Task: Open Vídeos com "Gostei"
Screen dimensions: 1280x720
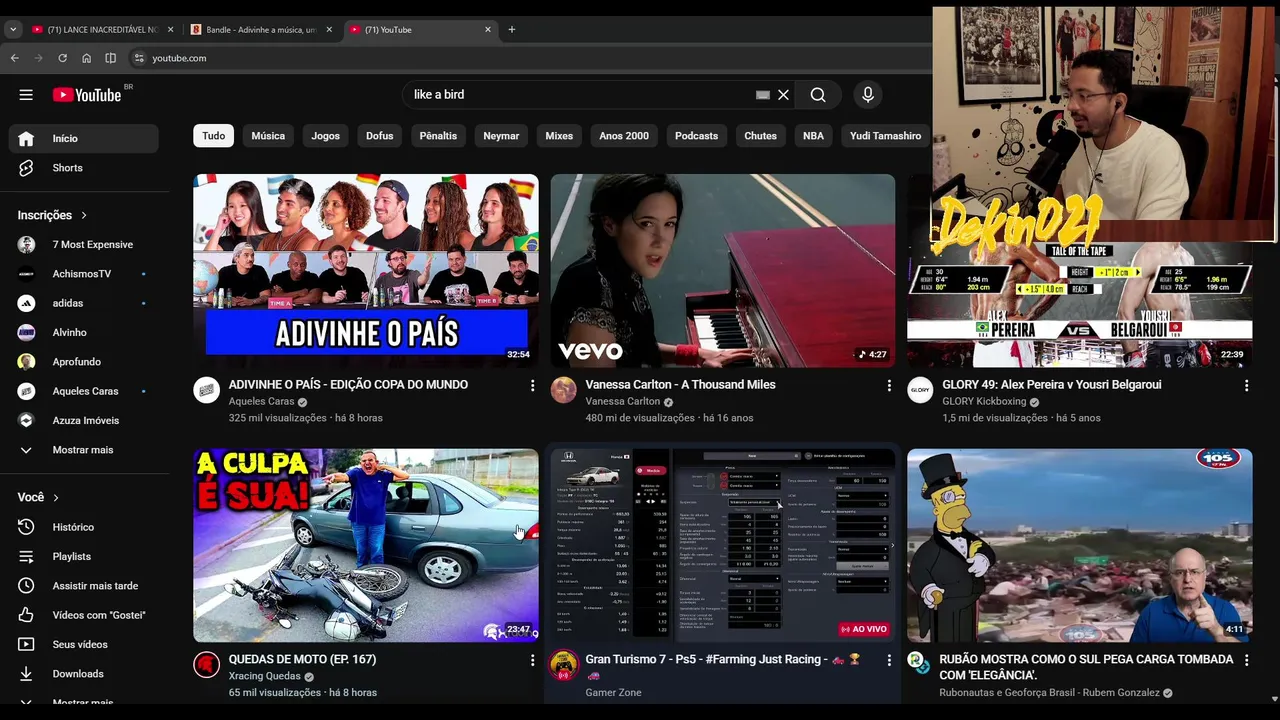Action: pos(84,615)
